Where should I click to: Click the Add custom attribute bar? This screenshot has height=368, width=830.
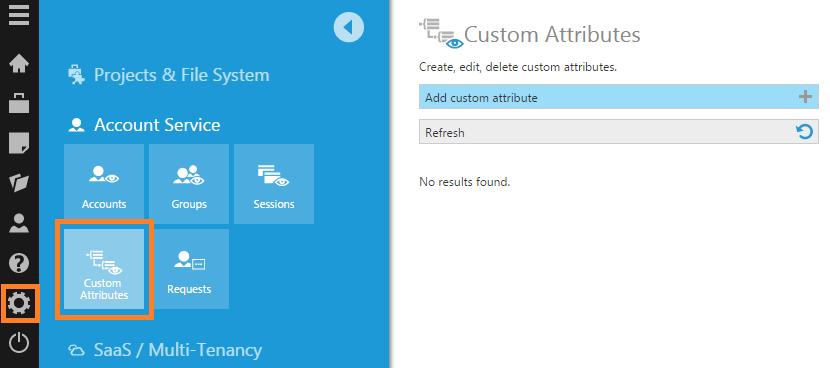coord(619,97)
